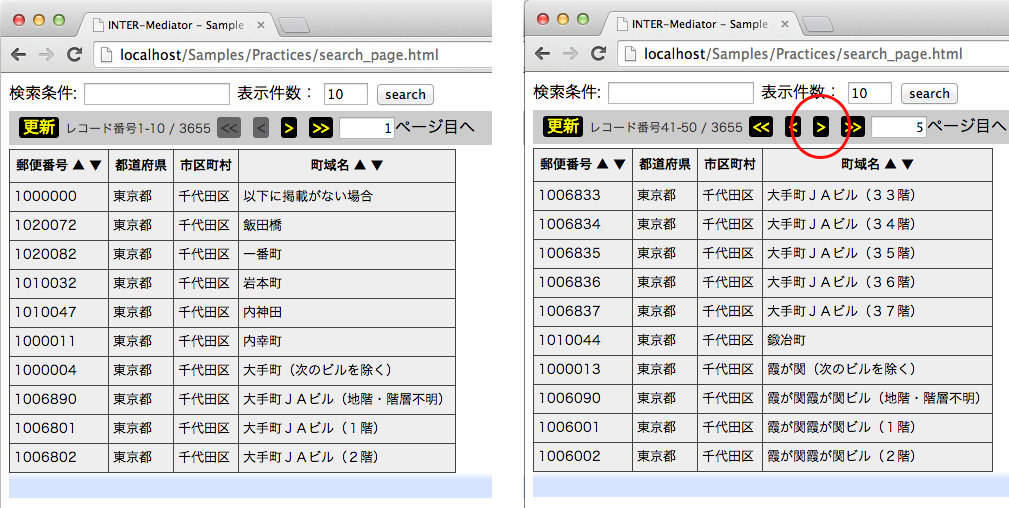The image size is (1009, 508).
Task: Sort 町域名 descending in records 1-10 window
Action: click(x=377, y=165)
